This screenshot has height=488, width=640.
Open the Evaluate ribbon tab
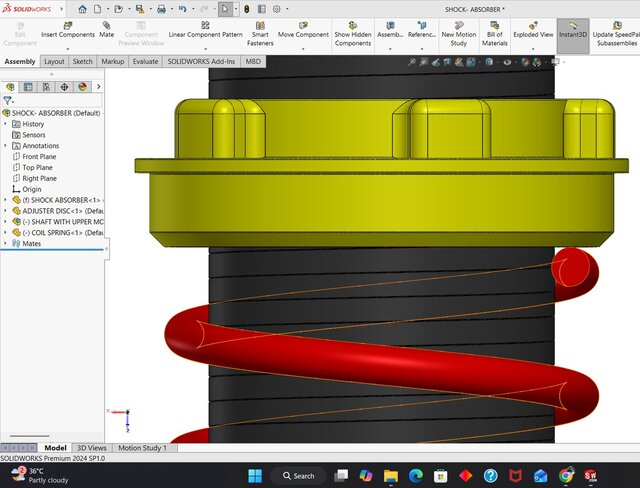click(x=145, y=62)
